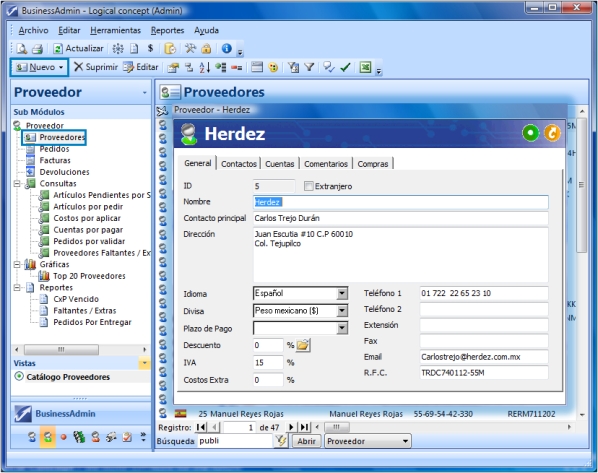Image resolution: width=598 pixels, height=473 pixels.
Task: Click the green checkmark toolbar icon
Action: 346,68
